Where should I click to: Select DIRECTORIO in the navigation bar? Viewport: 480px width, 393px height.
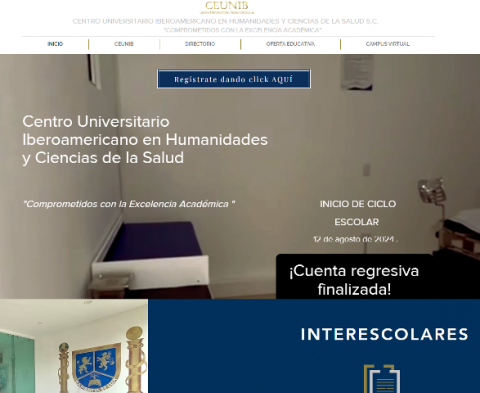click(200, 44)
